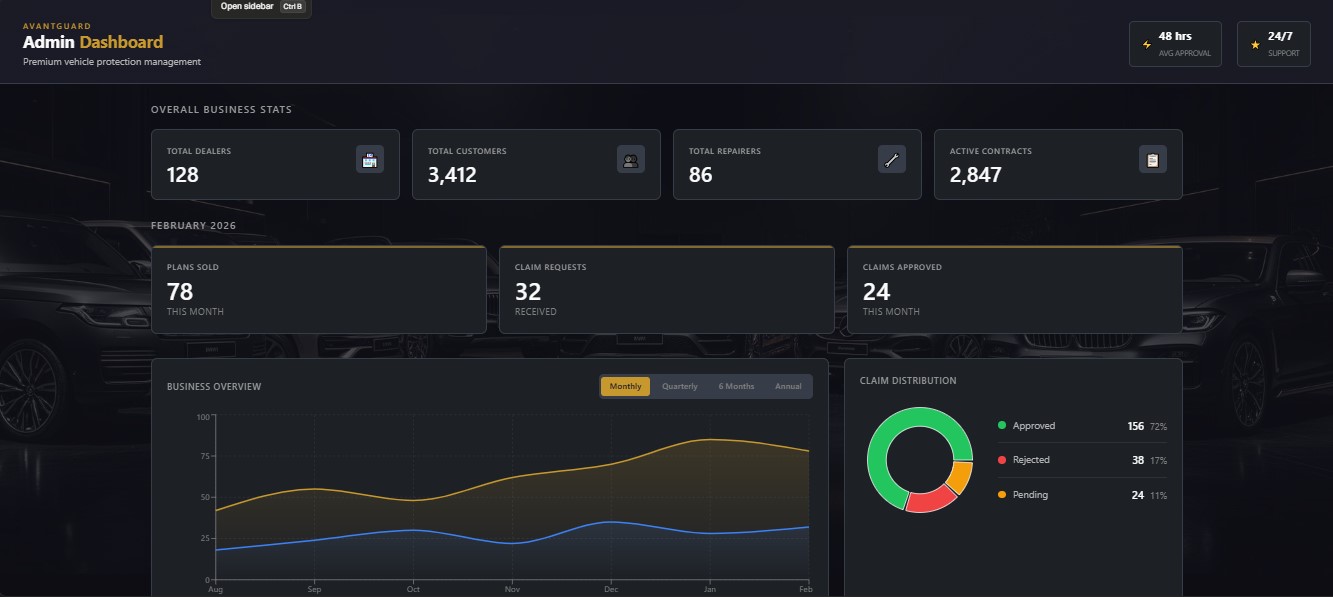
Task: Click the Open sidebar tooltip button
Action: pyautogui.click(x=261, y=7)
